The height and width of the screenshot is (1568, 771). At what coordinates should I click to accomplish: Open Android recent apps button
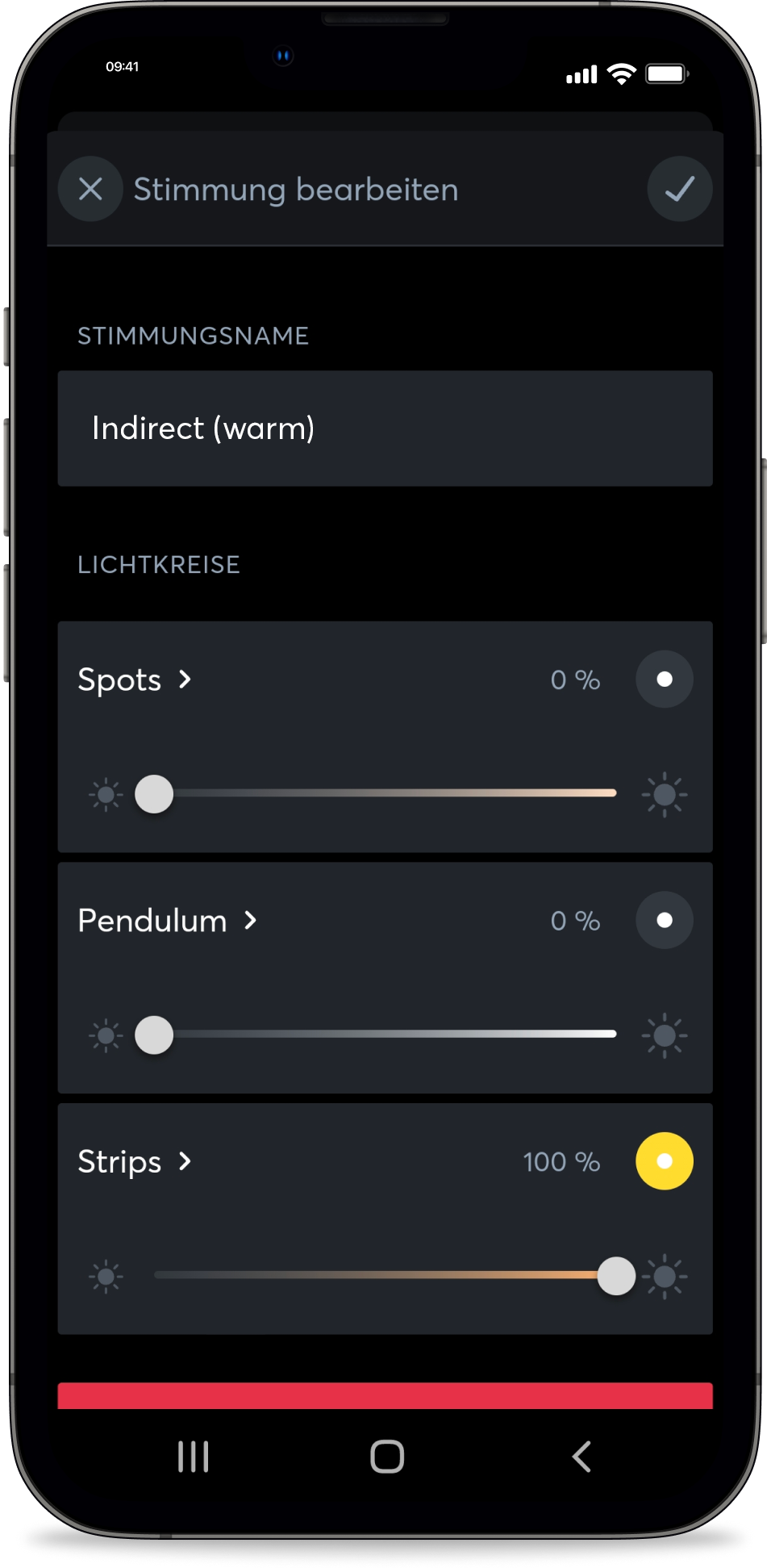[194, 1457]
